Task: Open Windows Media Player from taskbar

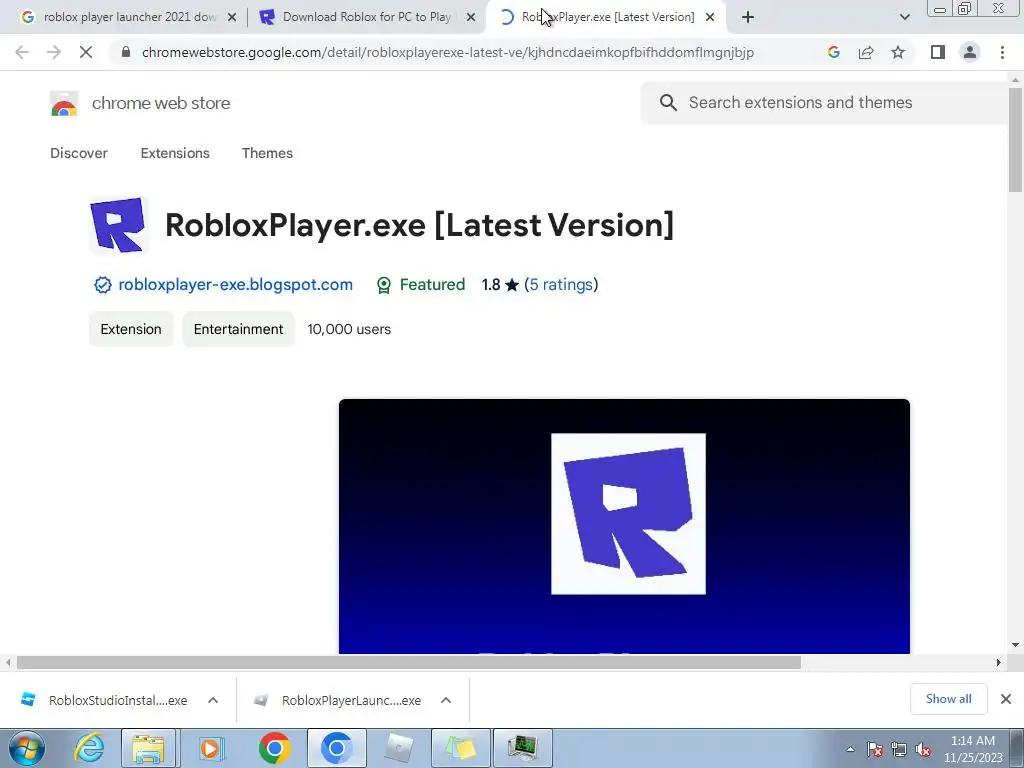Action: [210, 748]
